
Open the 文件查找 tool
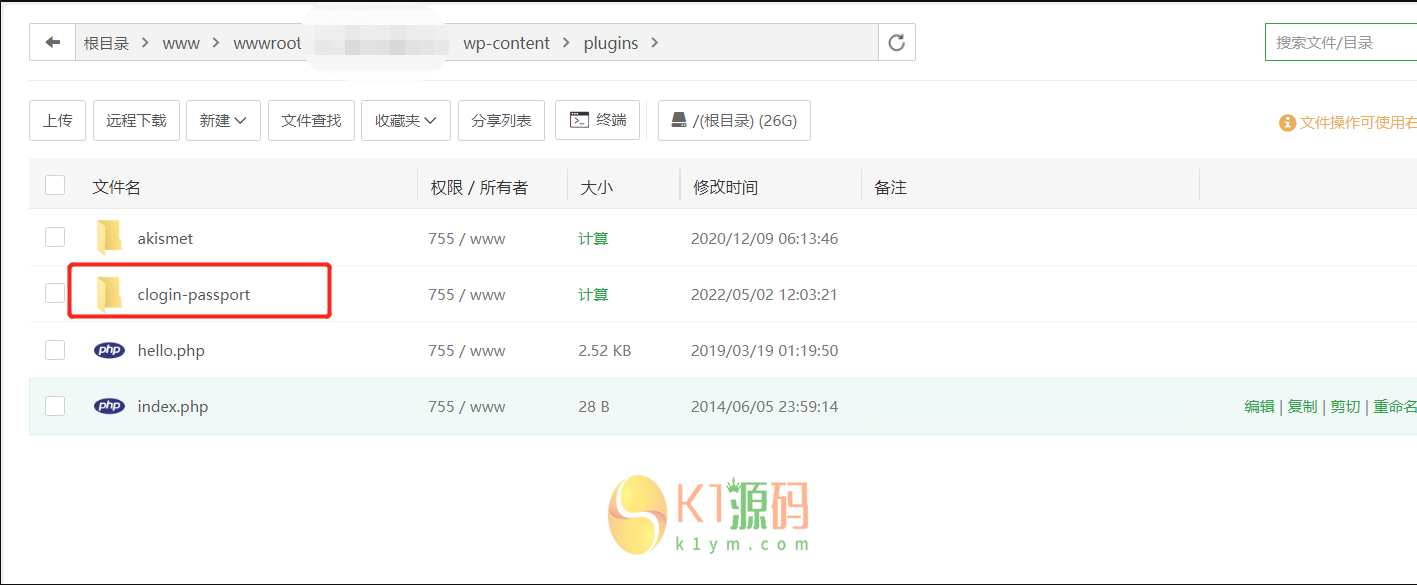tap(311, 120)
